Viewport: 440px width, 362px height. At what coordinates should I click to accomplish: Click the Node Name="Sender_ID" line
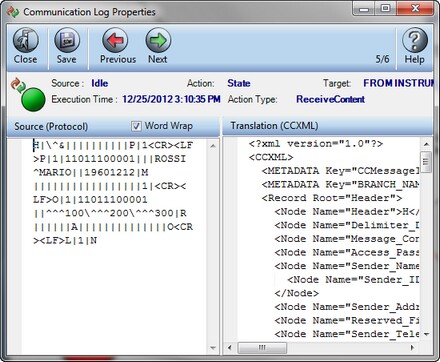click(x=353, y=279)
